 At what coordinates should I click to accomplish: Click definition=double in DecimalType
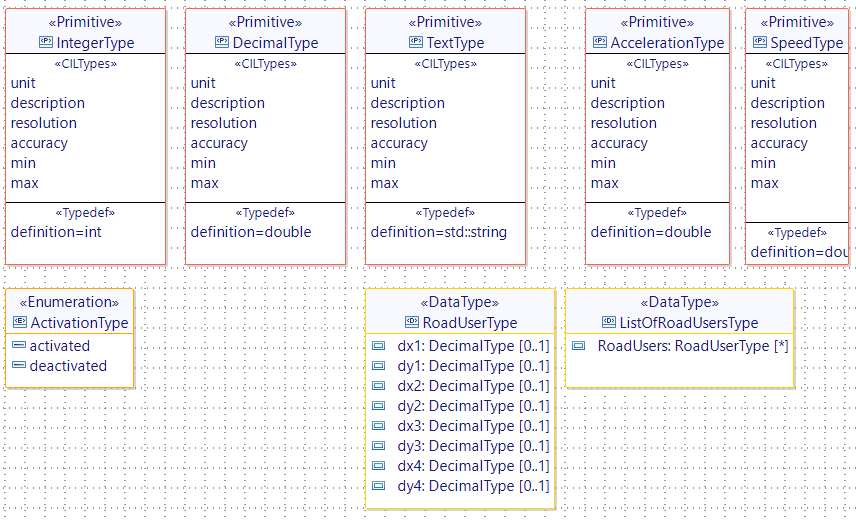251,232
